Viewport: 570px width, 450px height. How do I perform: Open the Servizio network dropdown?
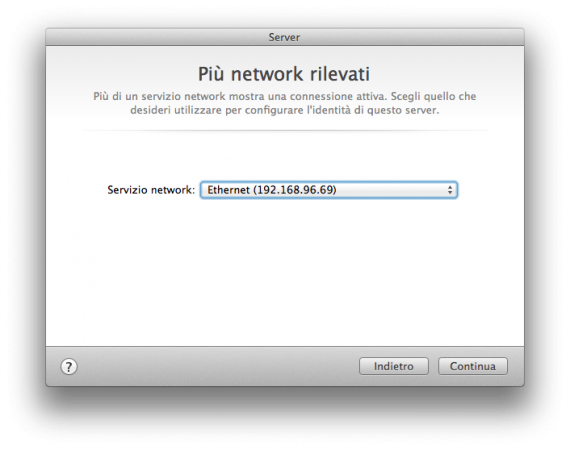coord(329,190)
